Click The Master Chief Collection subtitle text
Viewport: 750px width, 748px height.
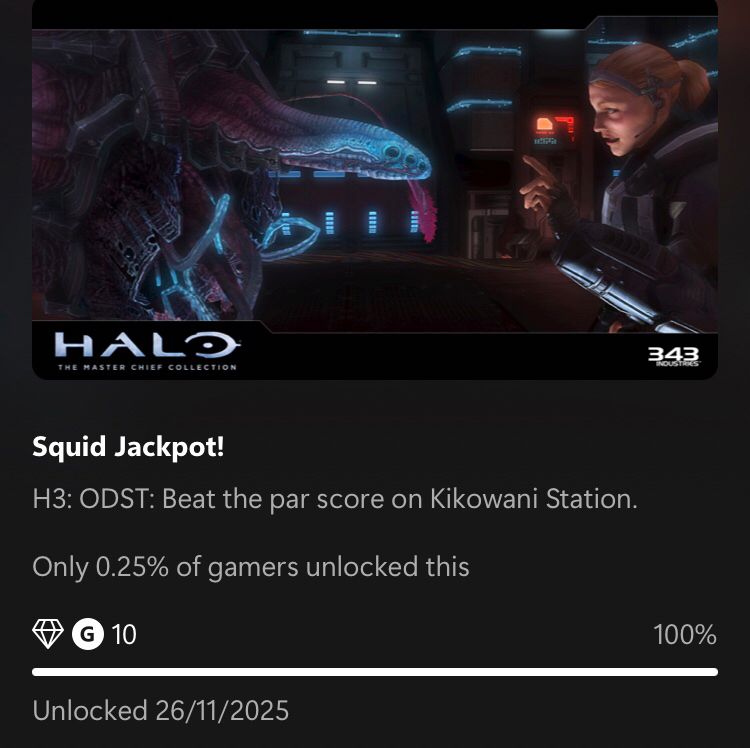147,367
